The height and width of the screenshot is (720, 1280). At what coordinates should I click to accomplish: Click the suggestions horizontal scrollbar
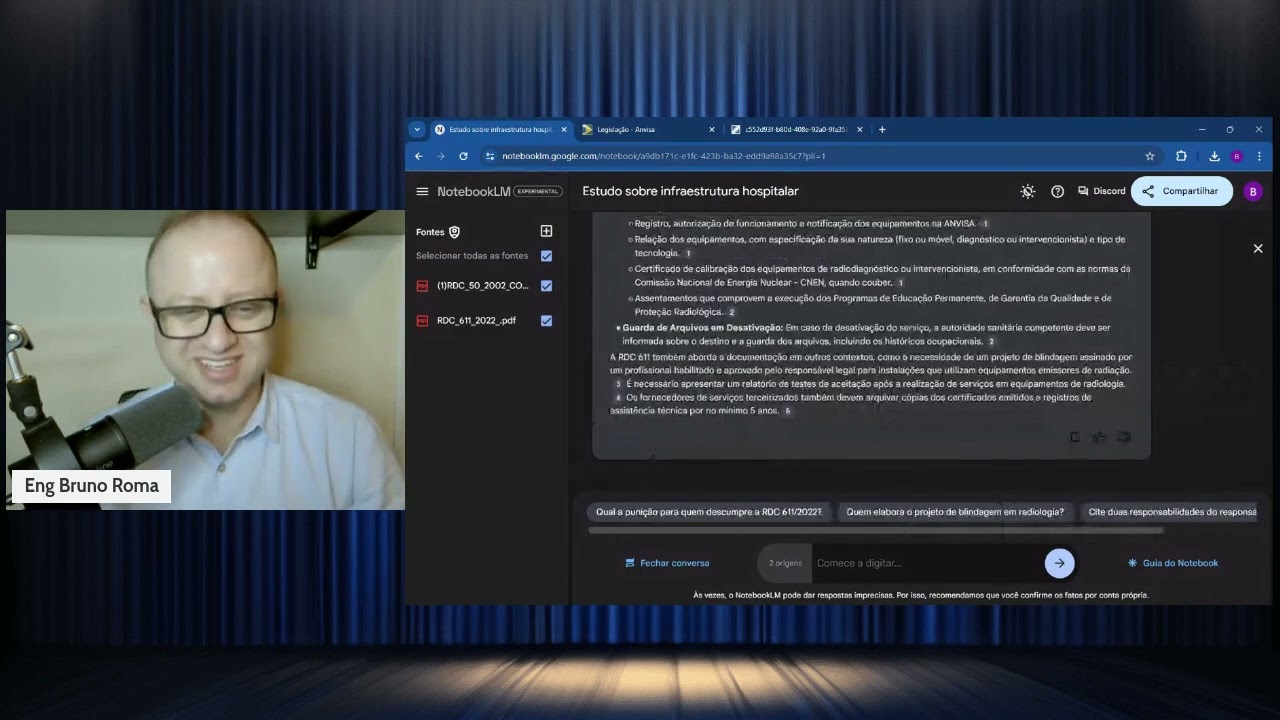(x=875, y=530)
